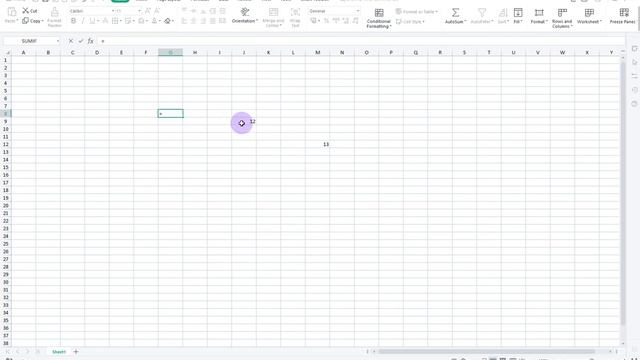Click the Select All corner triangle
Image resolution: width=640 pixels, height=360 pixels.
pos(7,52)
